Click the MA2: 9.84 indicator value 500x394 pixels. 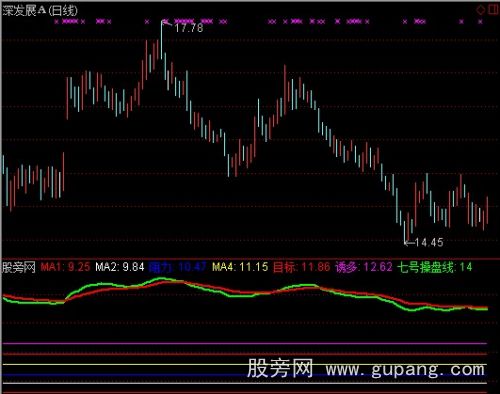pyautogui.click(x=120, y=267)
